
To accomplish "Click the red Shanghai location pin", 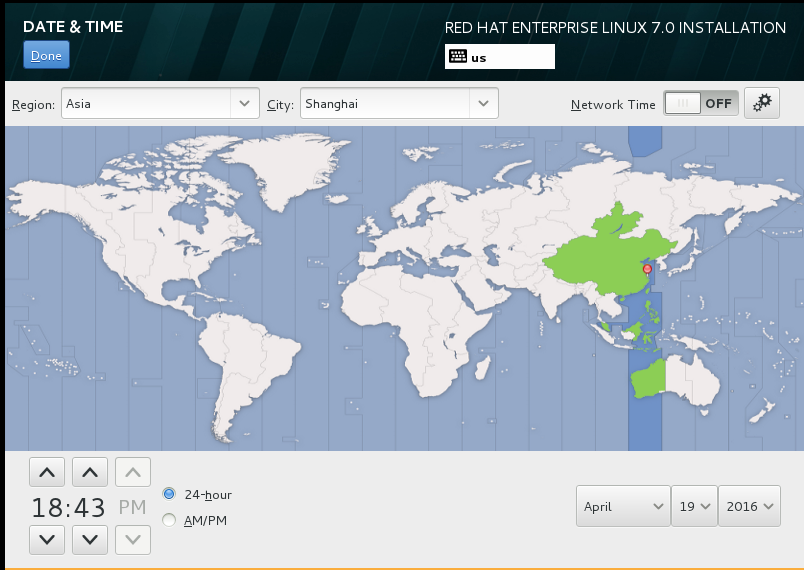I will [647, 270].
